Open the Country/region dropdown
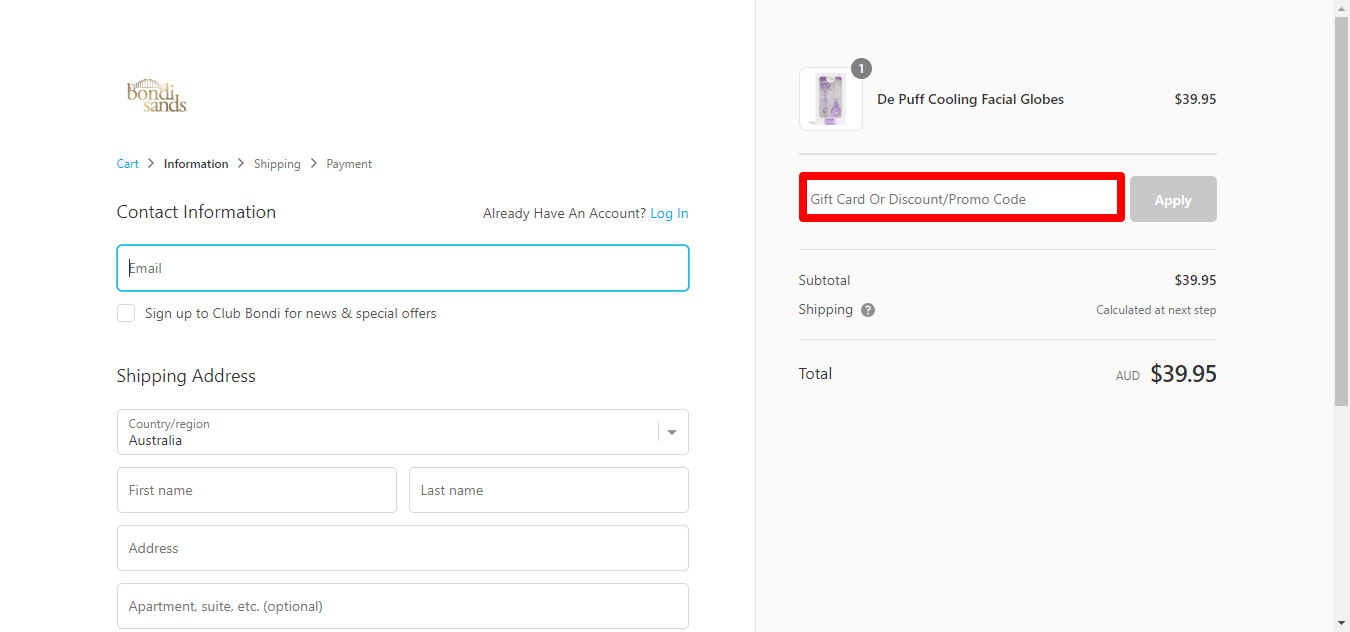This screenshot has width=1350, height=632. (x=402, y=432)
